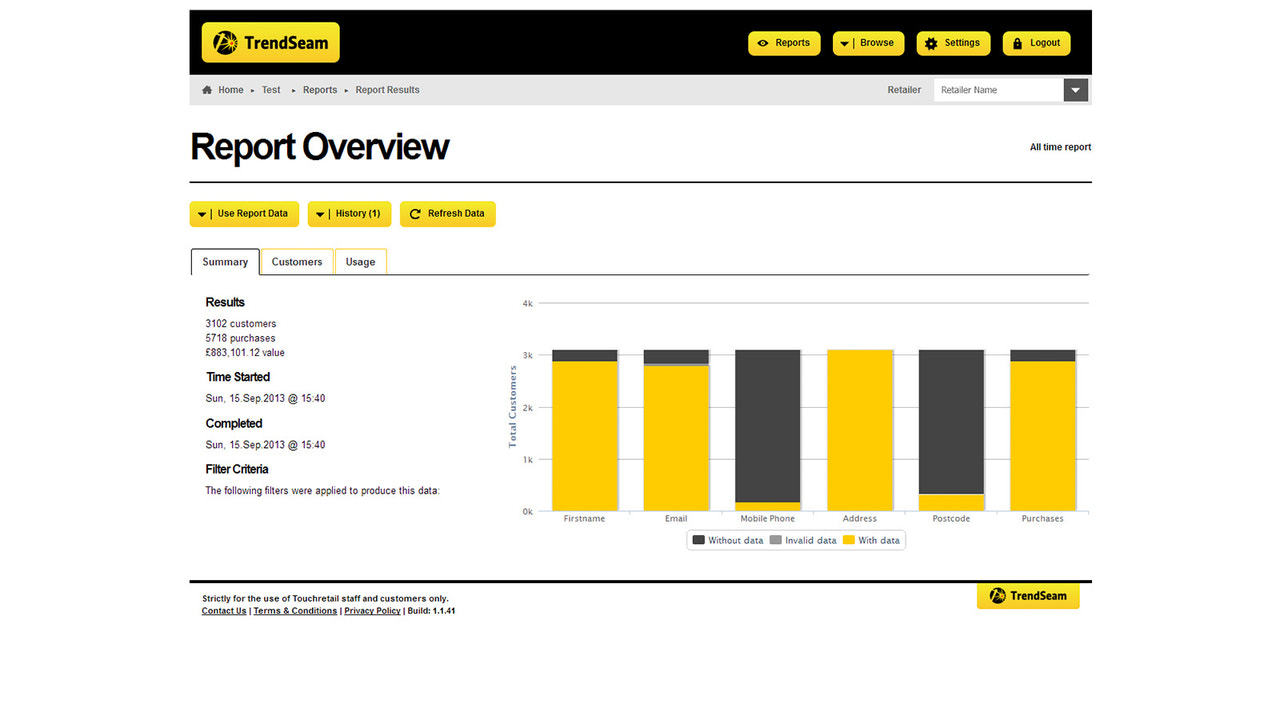Viewport: 1280px width, 720px height.
Task: Open the Use Report Data dropdown
Action: [x=204, y=213]
